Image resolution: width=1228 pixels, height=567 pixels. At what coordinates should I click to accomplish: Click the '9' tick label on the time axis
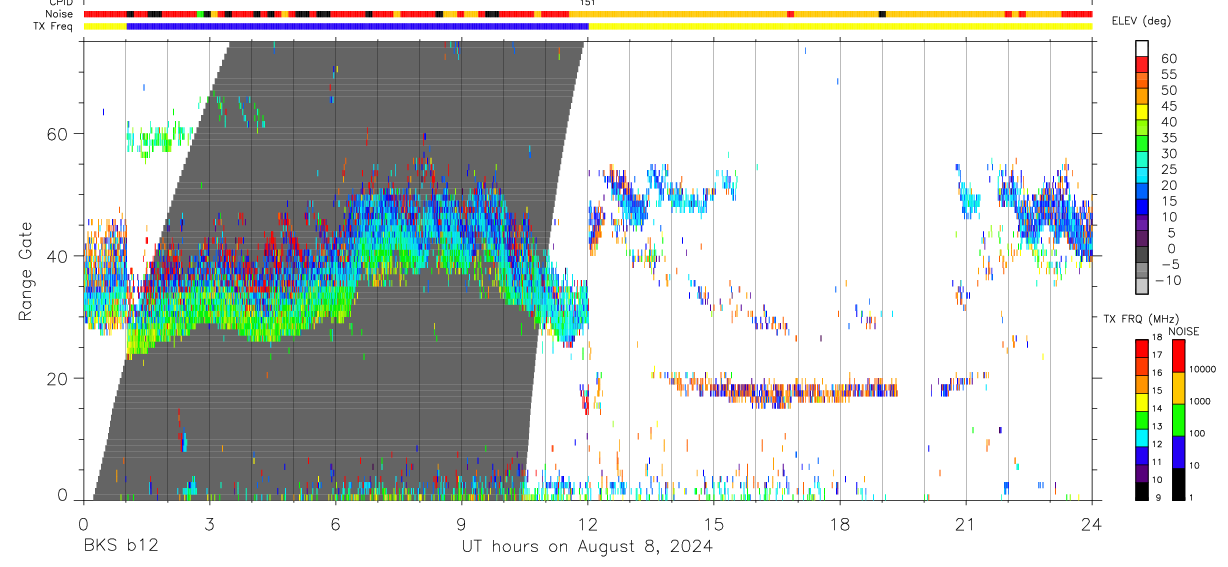pyautogui.click(x=461, y=523)
